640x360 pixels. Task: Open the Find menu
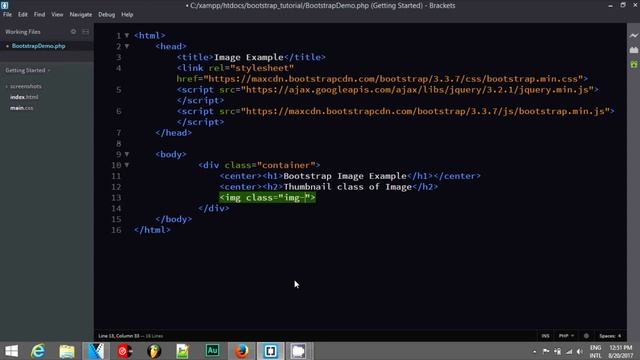click(x=40, y=14)
